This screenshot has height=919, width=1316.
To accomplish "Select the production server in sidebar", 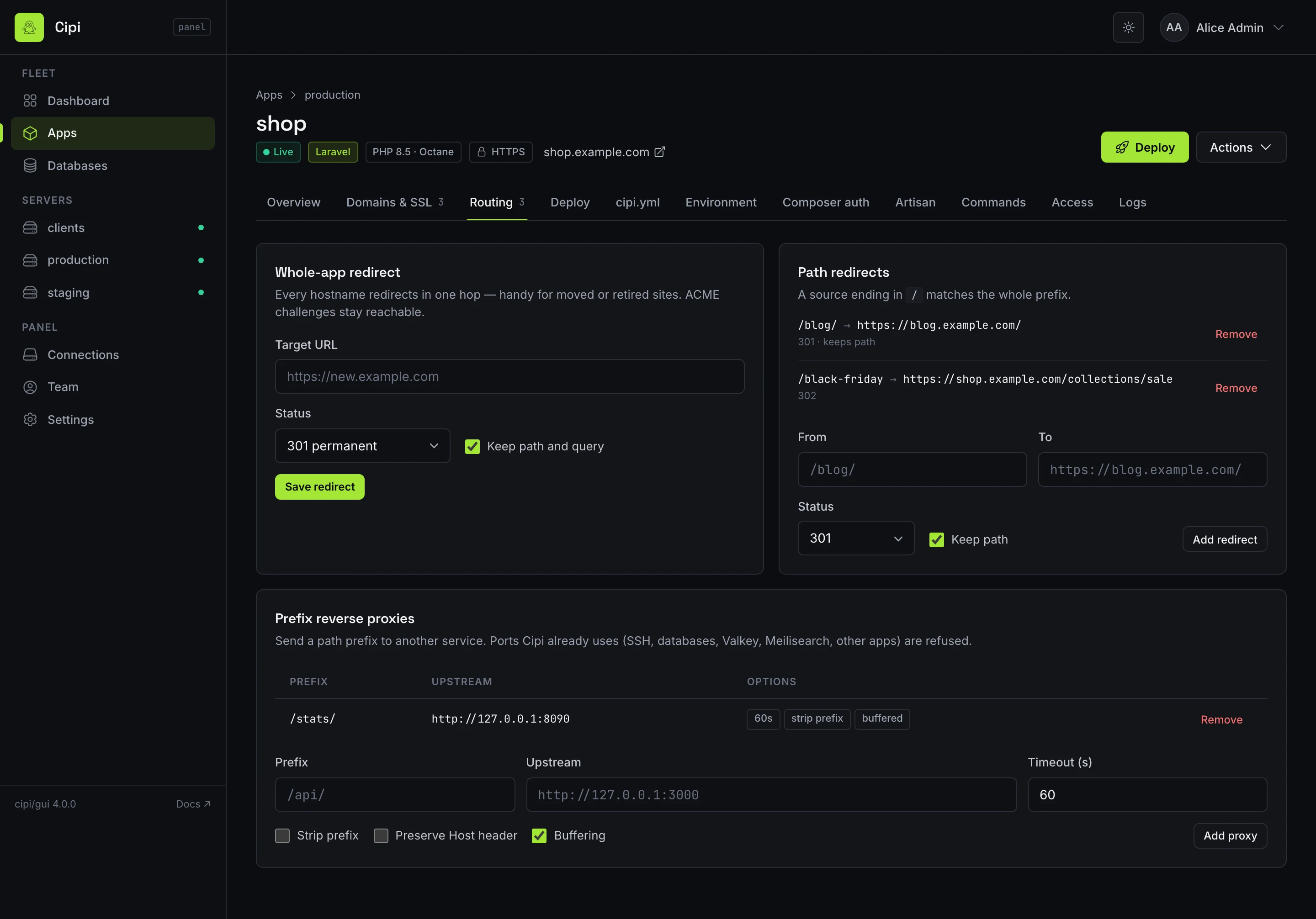I will pyautogui.click(x=112, y=260).
